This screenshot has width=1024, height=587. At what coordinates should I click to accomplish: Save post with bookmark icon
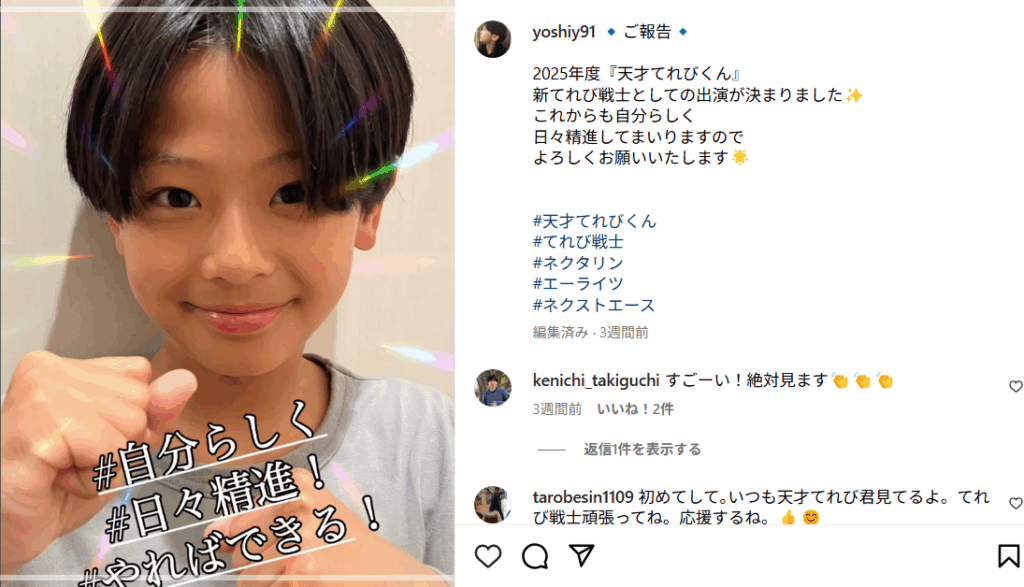tap(1008, 556)
